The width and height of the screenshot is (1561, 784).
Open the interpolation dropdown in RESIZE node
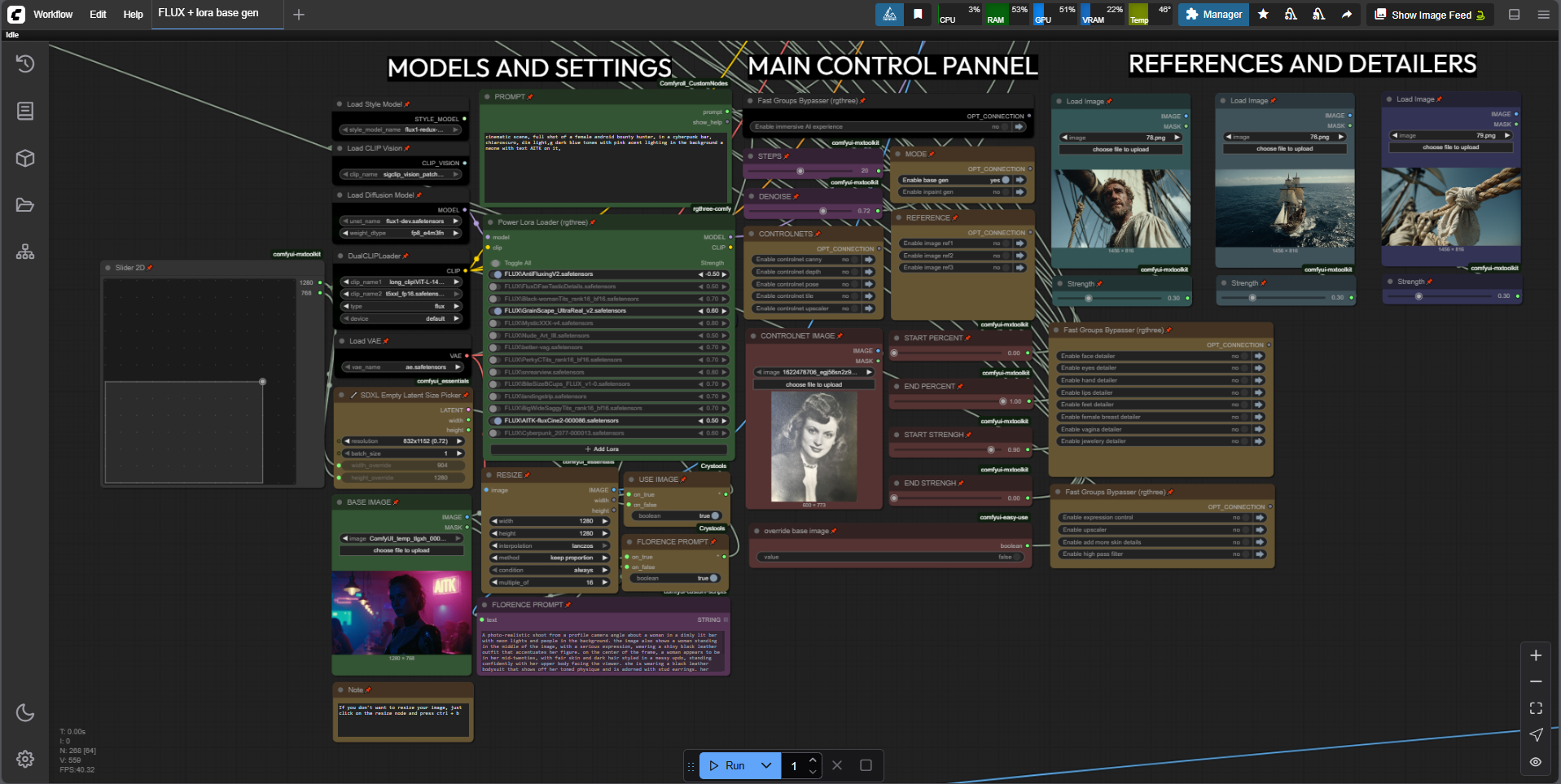550,545
